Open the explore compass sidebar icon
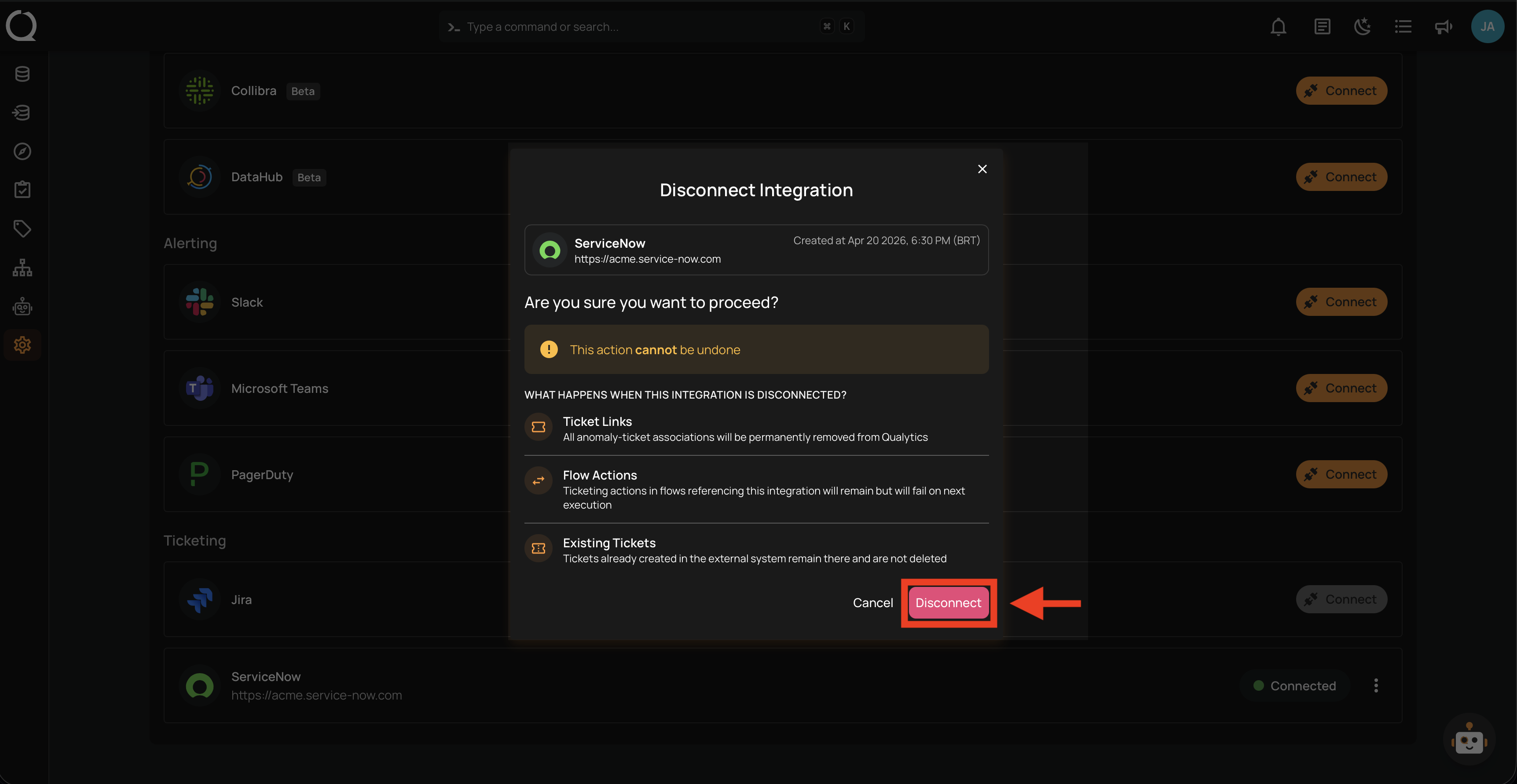 pyautogui.click(x=22, y=151)
